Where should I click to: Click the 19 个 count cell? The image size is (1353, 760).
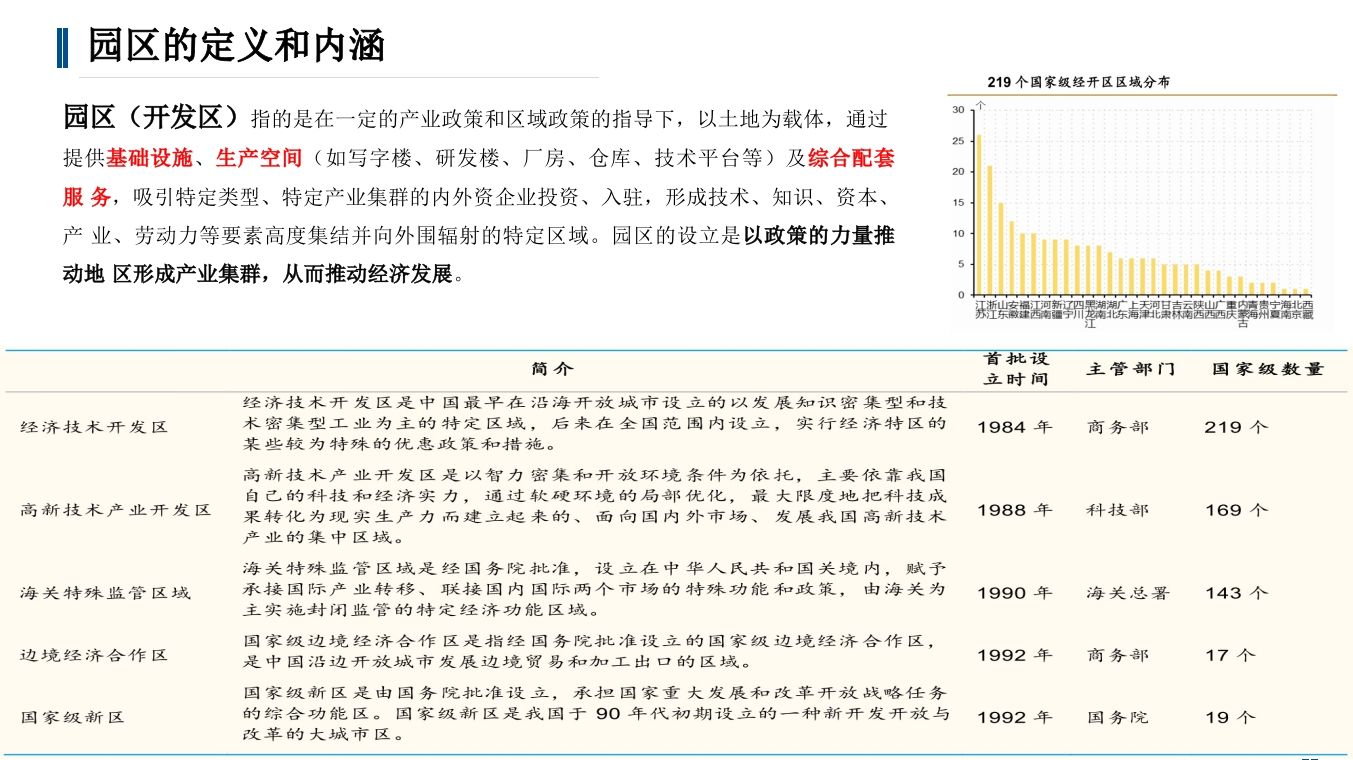click(x=1230, y=717)
